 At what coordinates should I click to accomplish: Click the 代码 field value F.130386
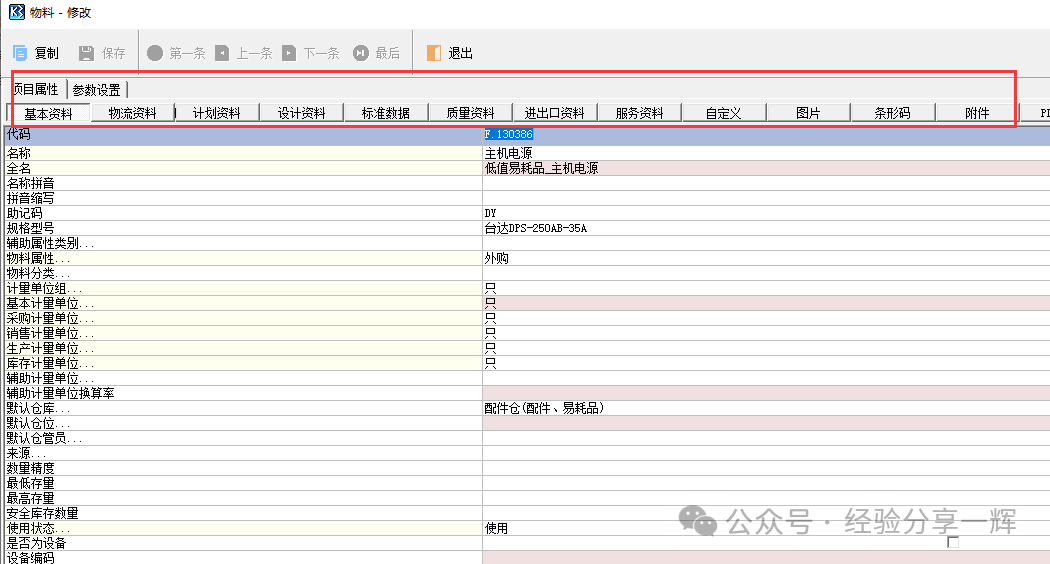pyautogui.click(x=509, y=134)
